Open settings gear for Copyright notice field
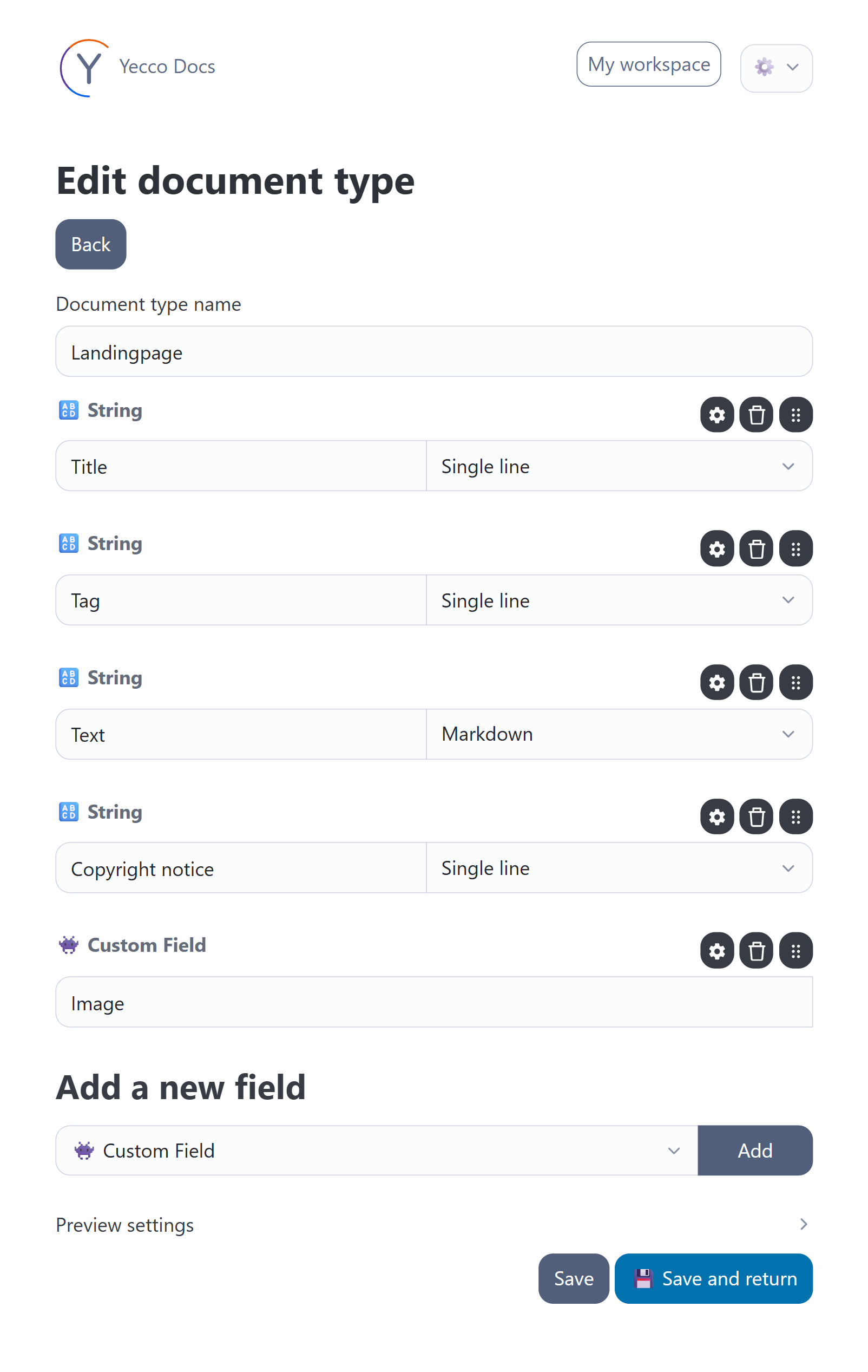 [x=716, y=816]
